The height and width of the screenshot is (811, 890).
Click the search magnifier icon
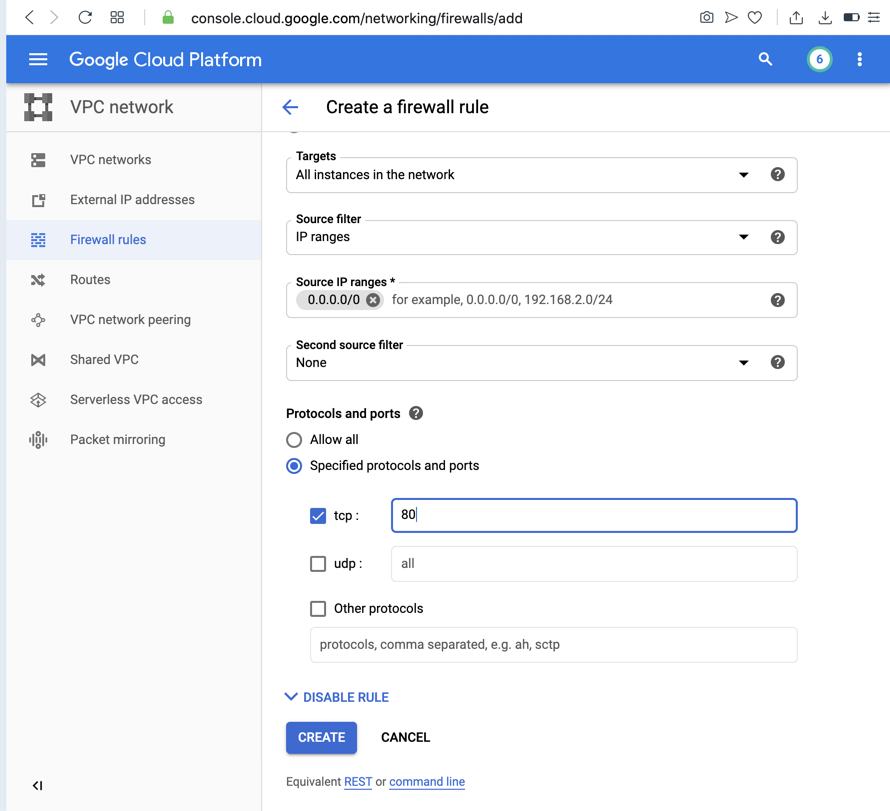tap(765, 60)
